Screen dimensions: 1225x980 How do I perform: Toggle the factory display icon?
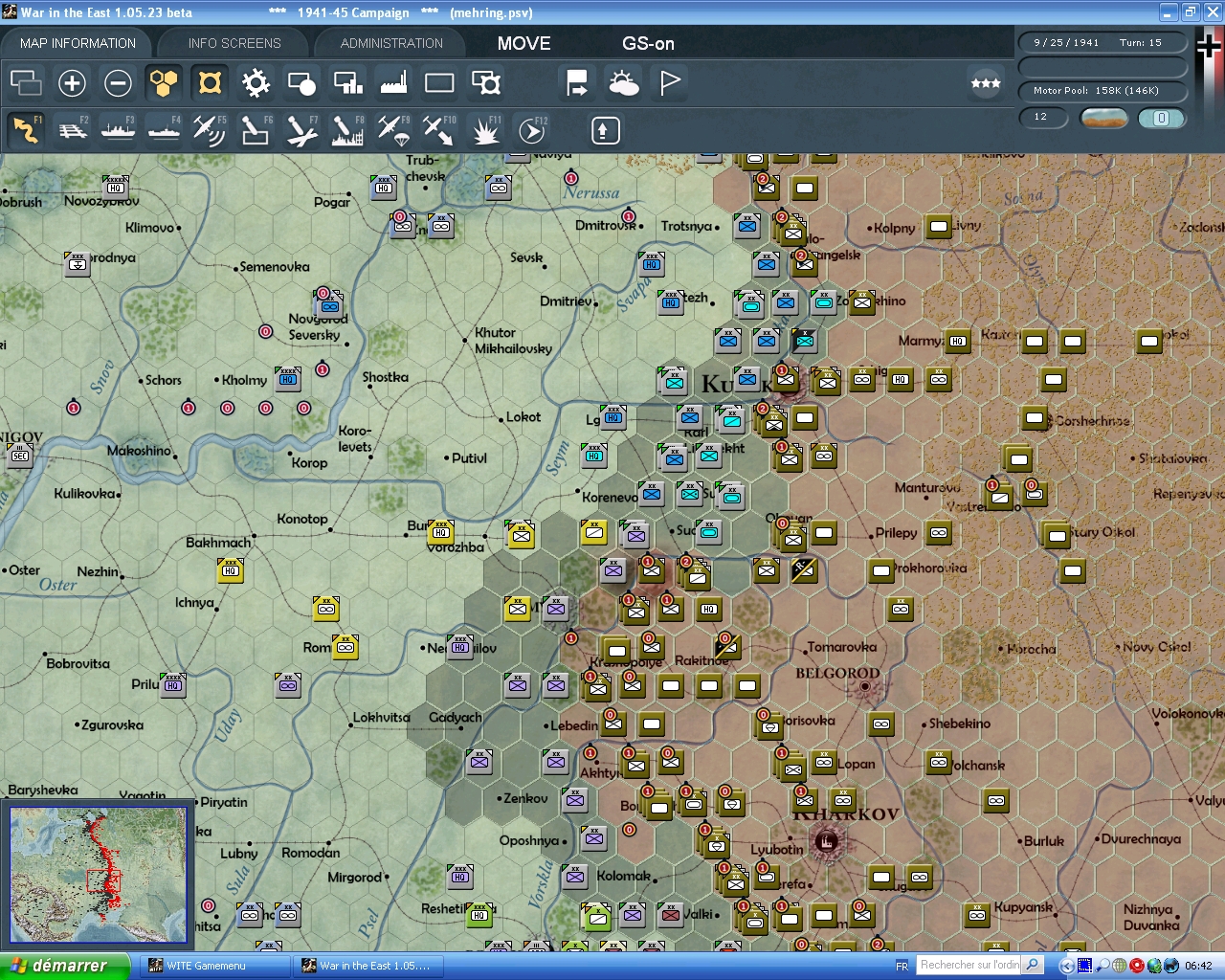click(x=393, y=83)
